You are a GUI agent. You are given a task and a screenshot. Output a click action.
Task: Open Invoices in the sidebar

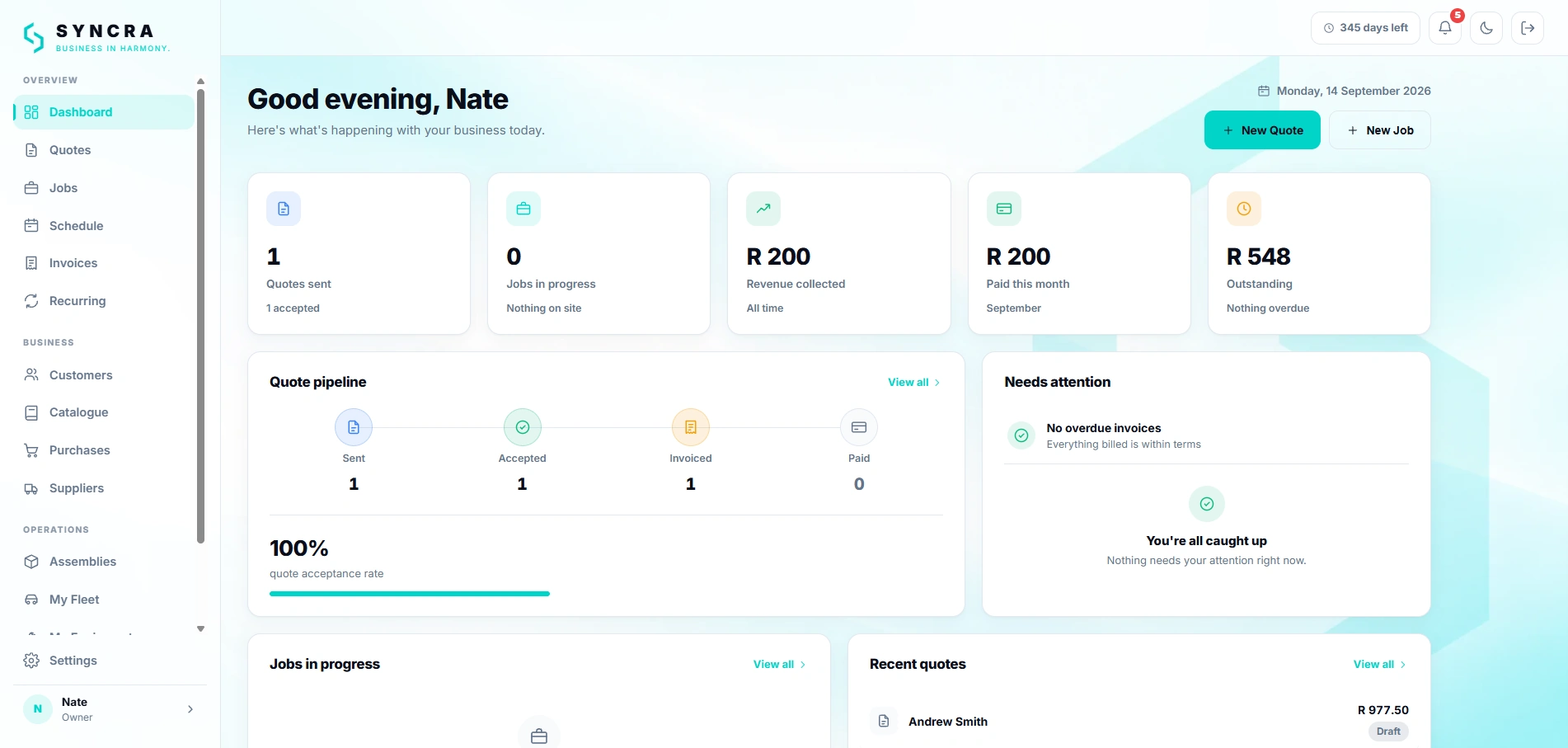pos(104,263)
